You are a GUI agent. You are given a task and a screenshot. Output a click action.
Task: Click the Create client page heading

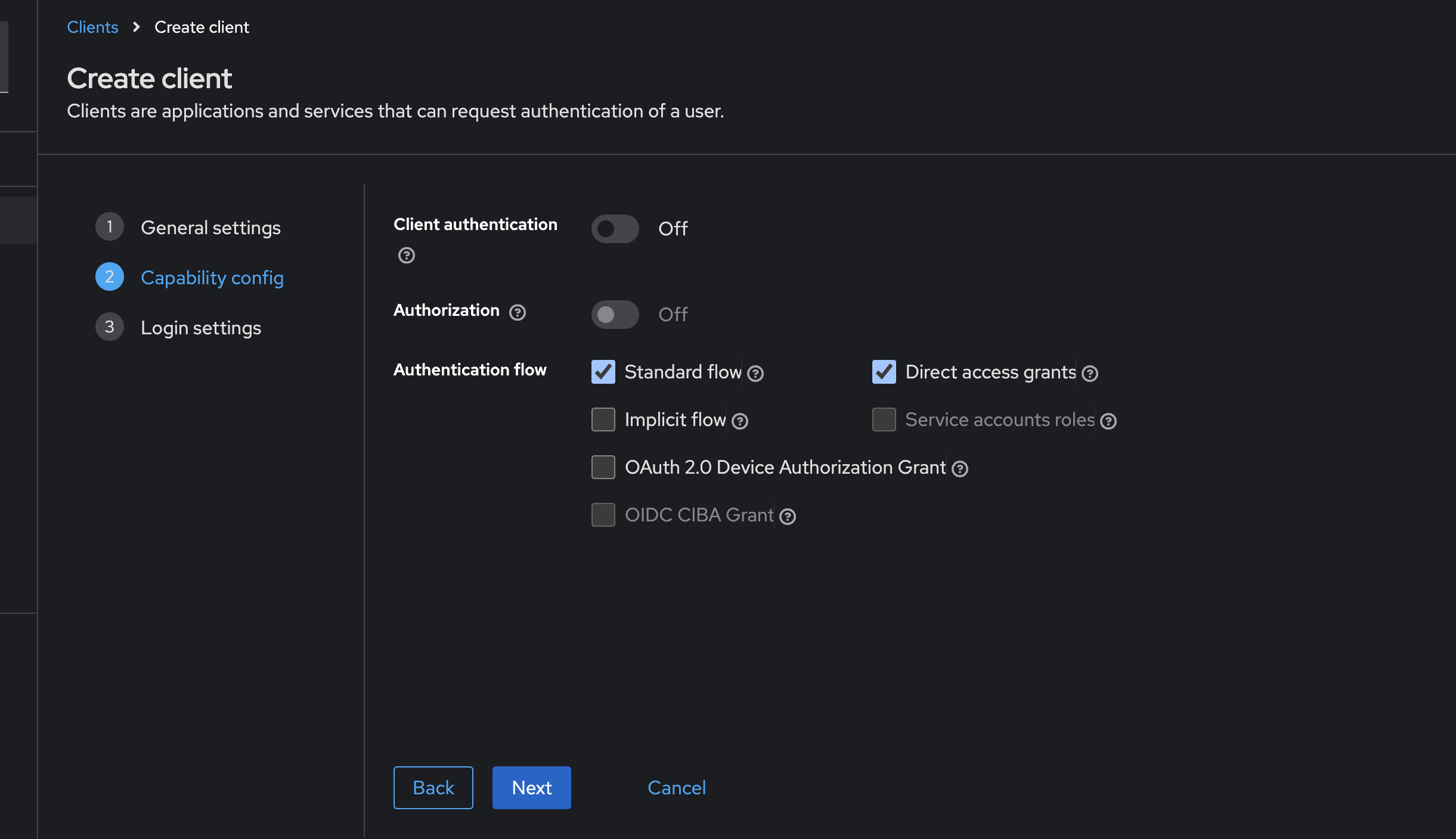[149, 78]
